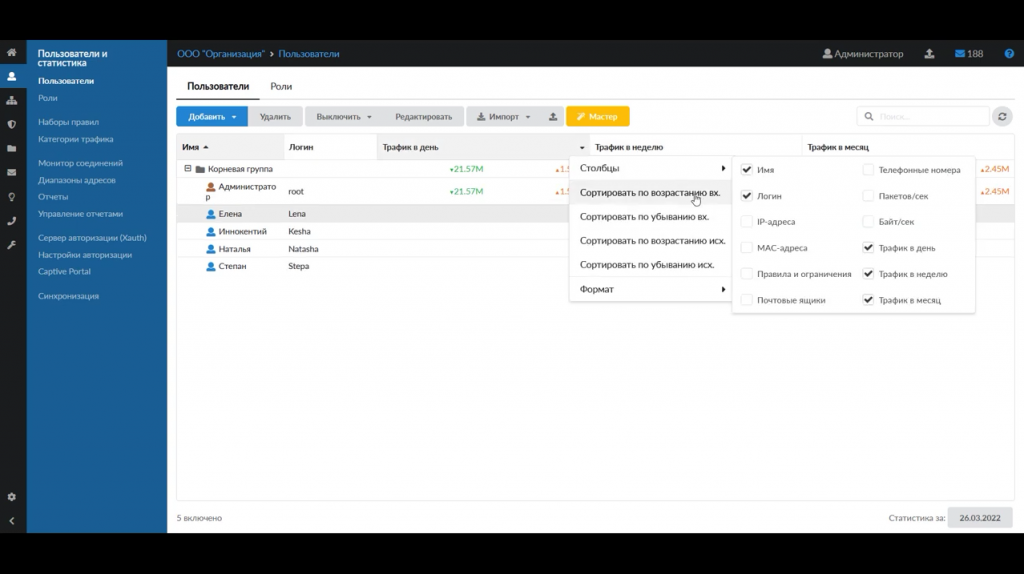This screenshot has width=1024, height=574.
Task: Enable the MAC-адреса column
Action: (746, 247)
